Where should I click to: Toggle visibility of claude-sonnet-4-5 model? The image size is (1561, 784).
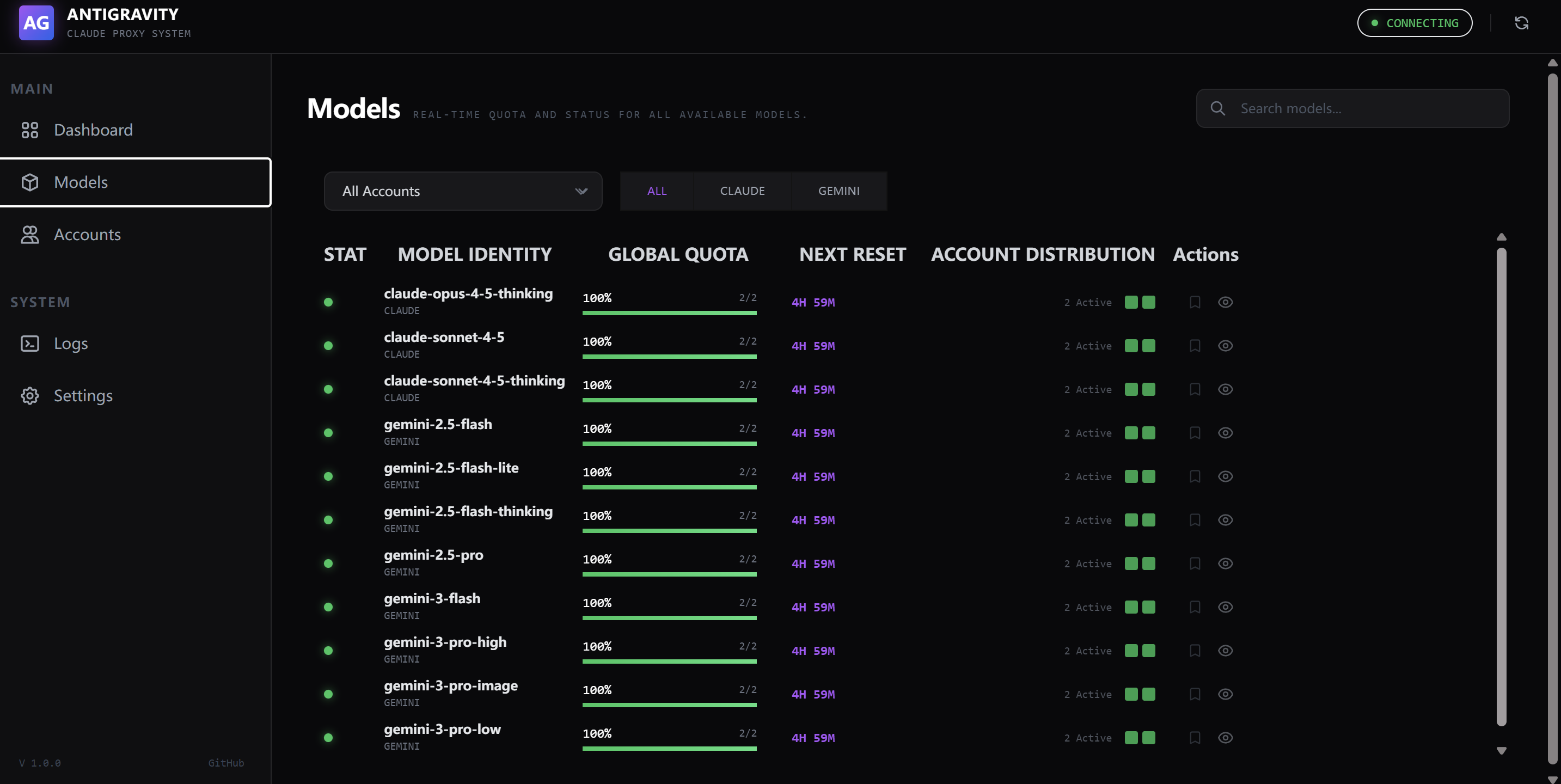pos(1225,346)
